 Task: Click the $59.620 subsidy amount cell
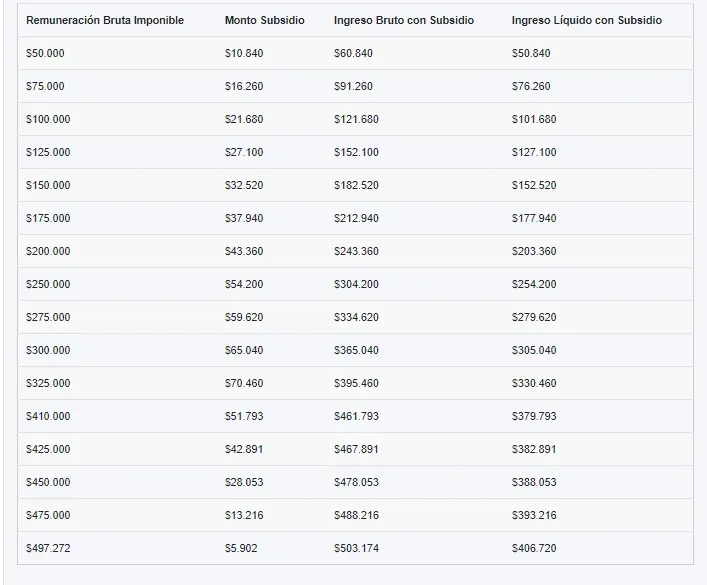(244, 317)
